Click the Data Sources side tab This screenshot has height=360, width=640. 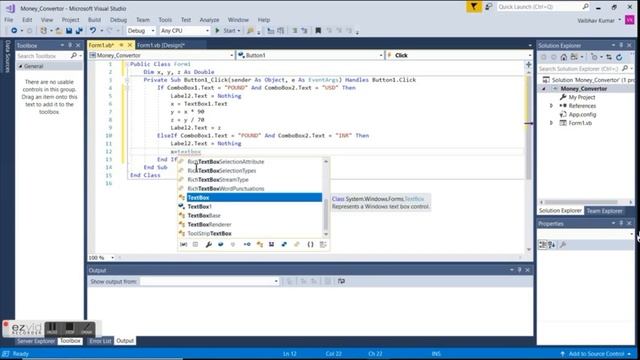click(7, 57)
